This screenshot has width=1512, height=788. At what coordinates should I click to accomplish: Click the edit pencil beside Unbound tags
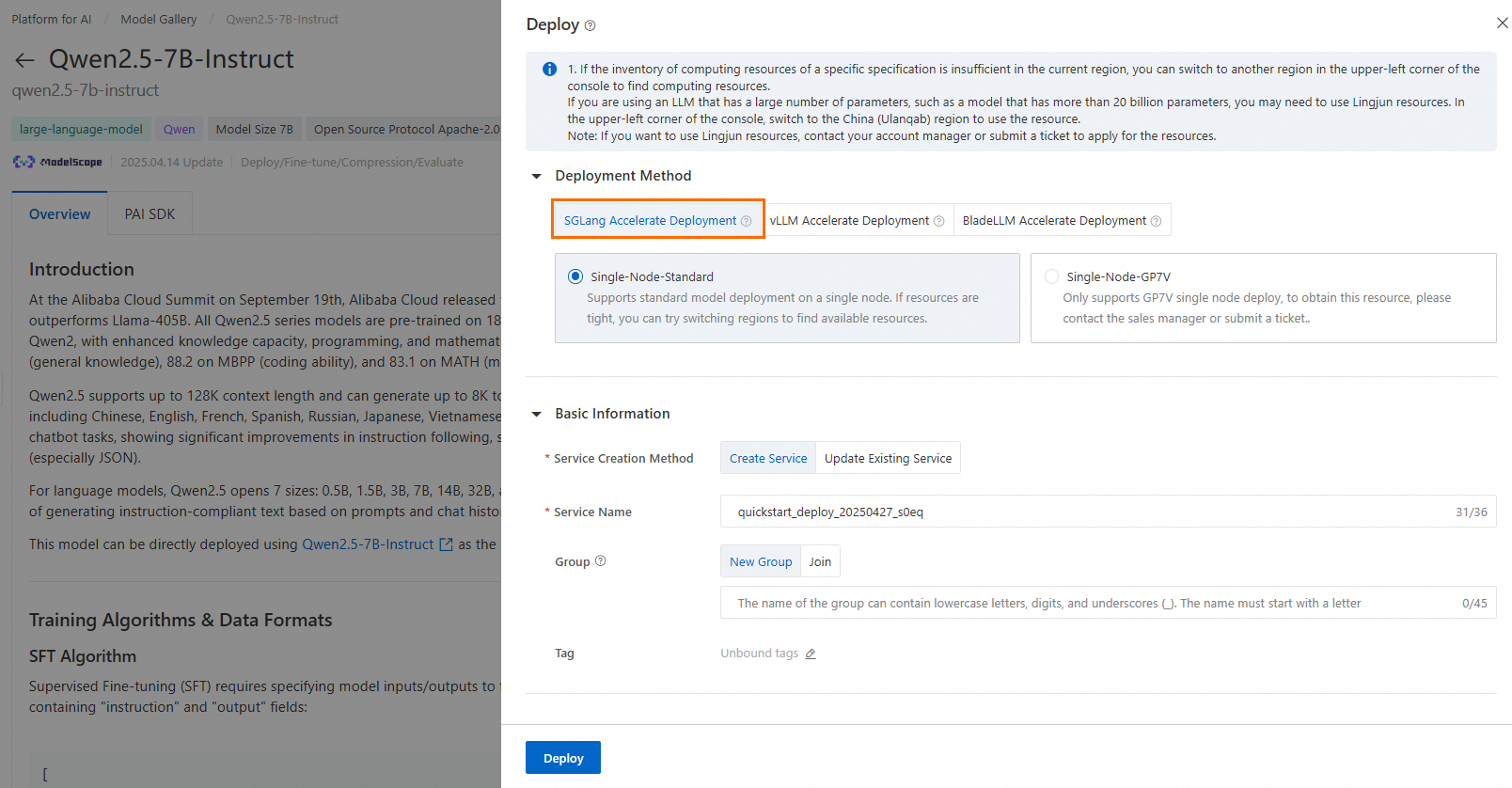(811, 654)
